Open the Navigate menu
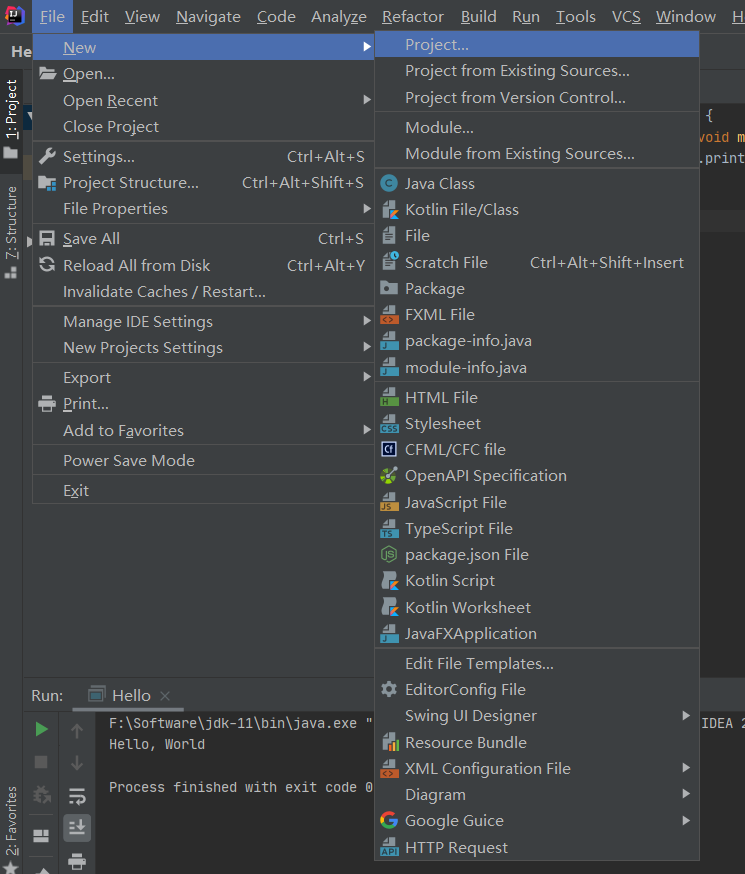The width and height of the screenshot is (745, 874). [208, 17]
